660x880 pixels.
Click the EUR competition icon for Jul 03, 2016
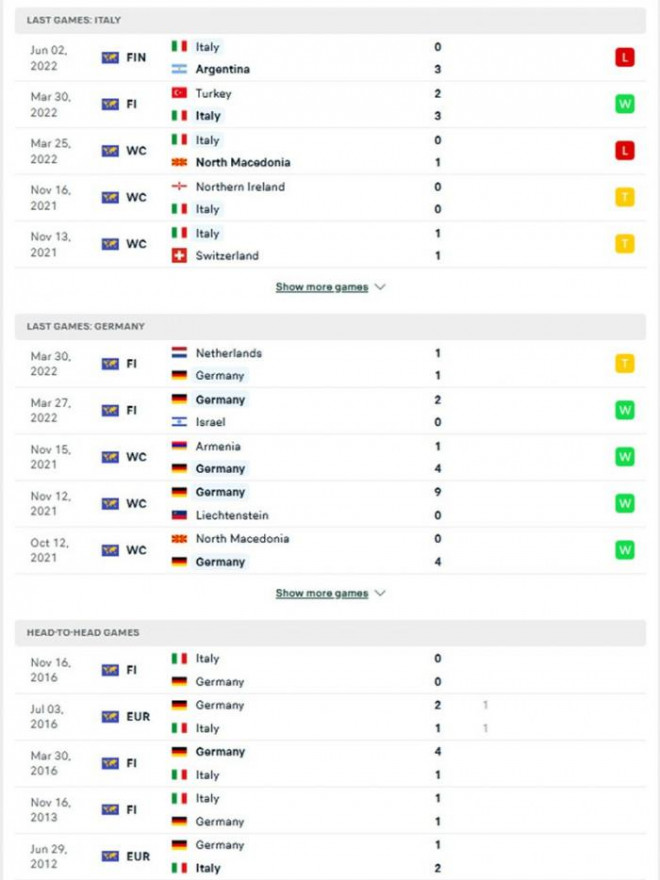click(110, 717)
